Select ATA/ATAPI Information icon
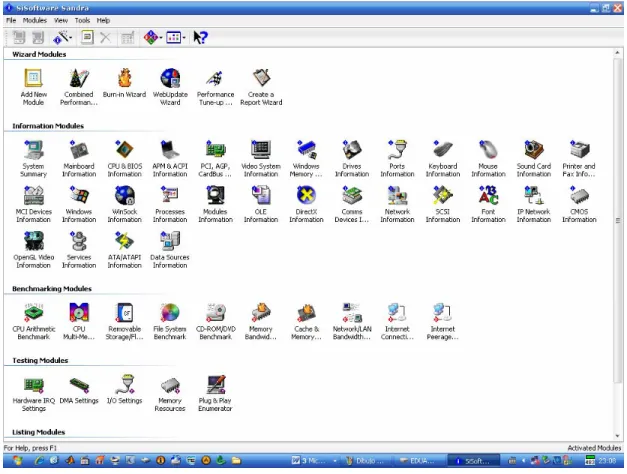627x474 pixels. point(124,250)
